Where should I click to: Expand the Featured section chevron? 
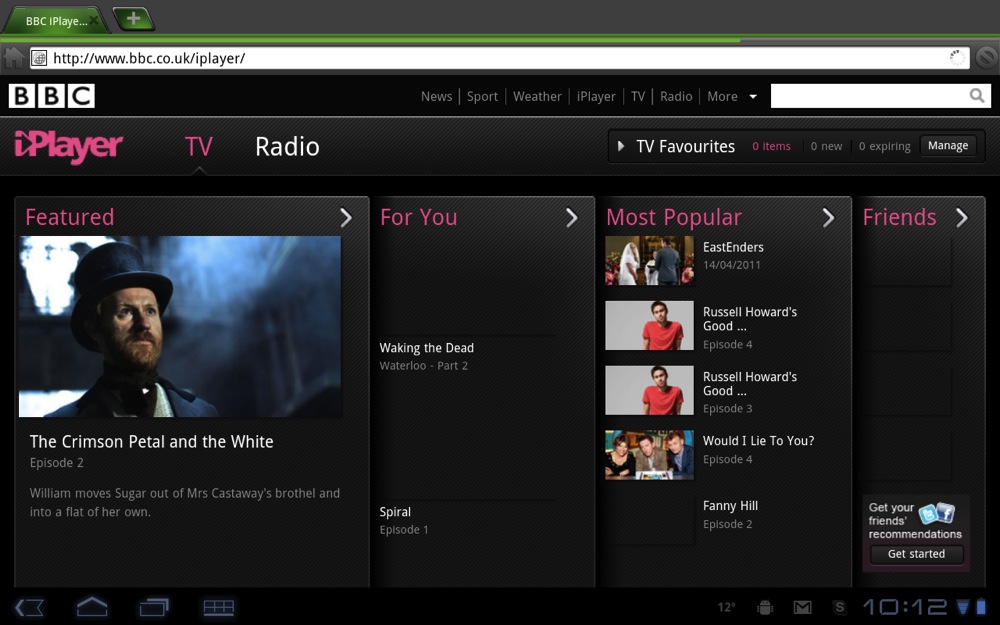[x=346, y=217]
